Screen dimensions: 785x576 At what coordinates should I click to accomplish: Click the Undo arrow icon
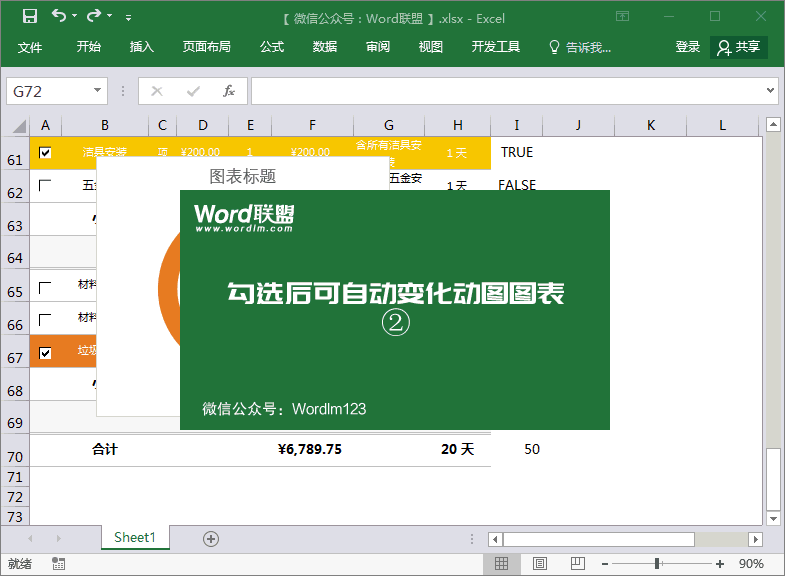[59, 16]
